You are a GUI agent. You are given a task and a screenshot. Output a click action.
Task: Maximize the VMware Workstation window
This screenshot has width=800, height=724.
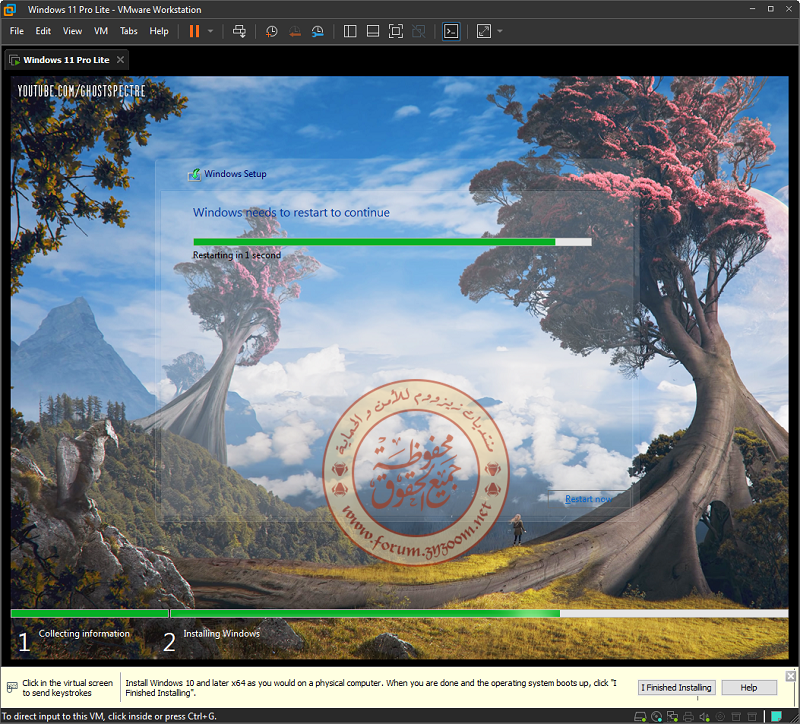pos(770,9)
